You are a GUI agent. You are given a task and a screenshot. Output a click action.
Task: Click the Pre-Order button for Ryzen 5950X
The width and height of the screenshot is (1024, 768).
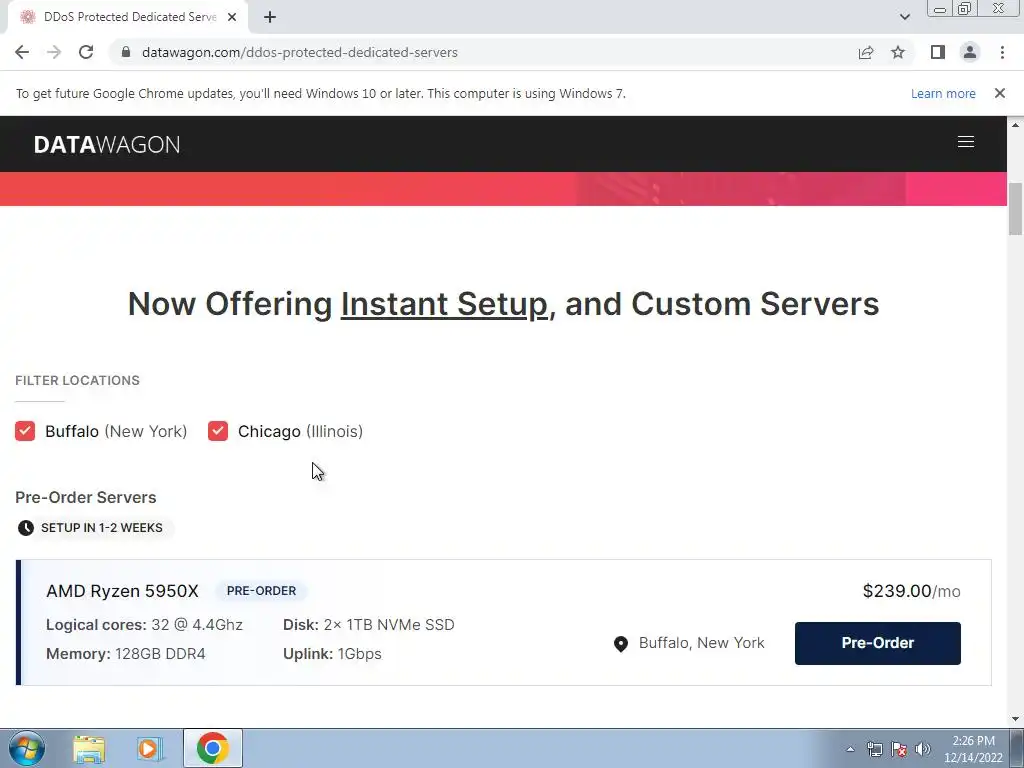(878, 643)
